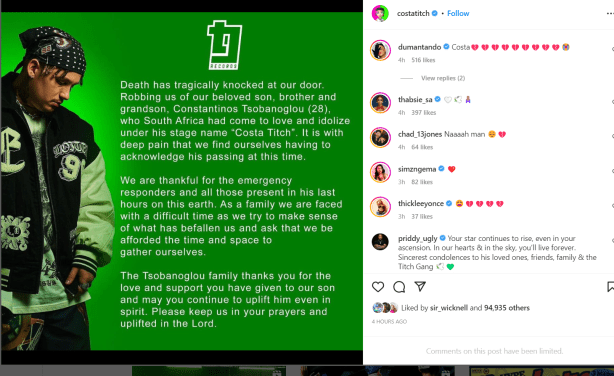Open thickleeyonce username link
Viewport: 614px width, 376px height.
tap(421, 203)
